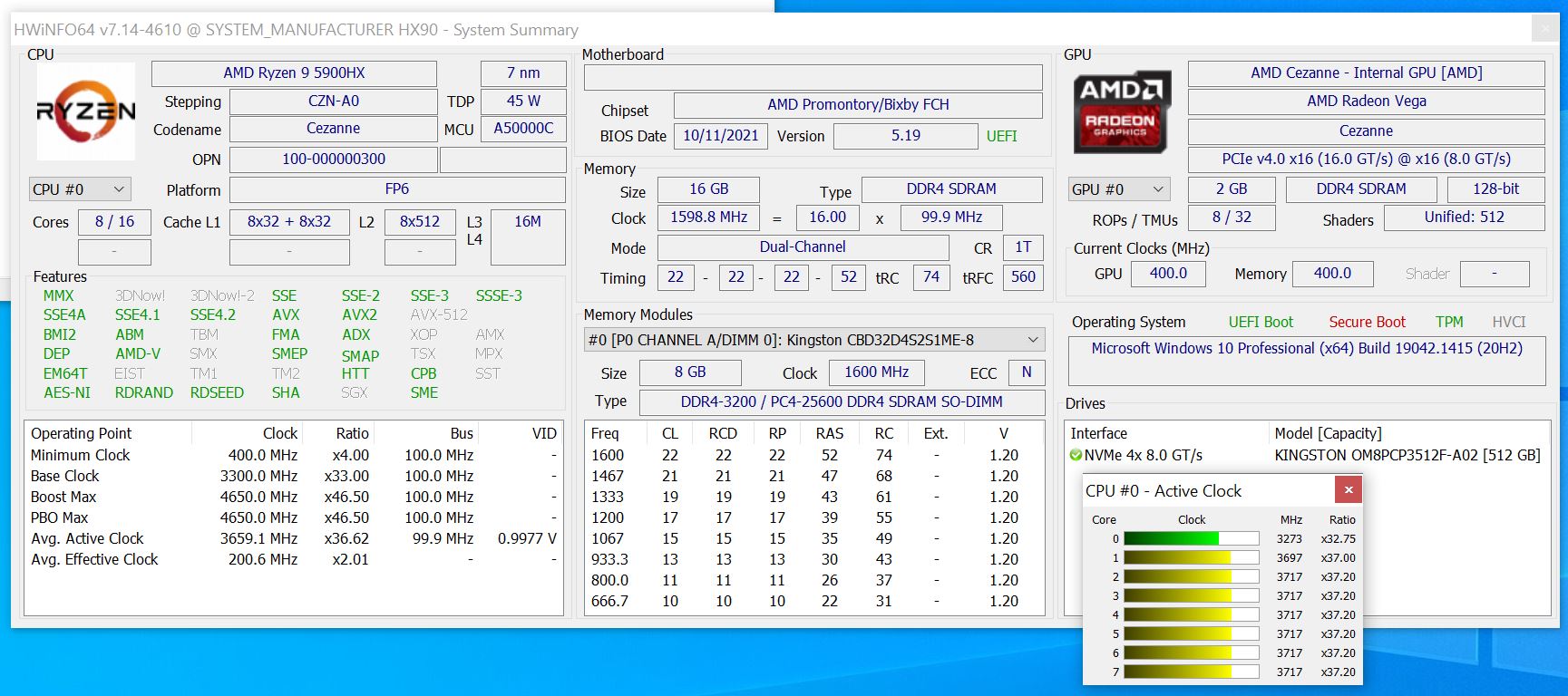Screen dimensions: 1568x696
Task: Click the Cores 8 / 16 field
Action: (114, 222)
